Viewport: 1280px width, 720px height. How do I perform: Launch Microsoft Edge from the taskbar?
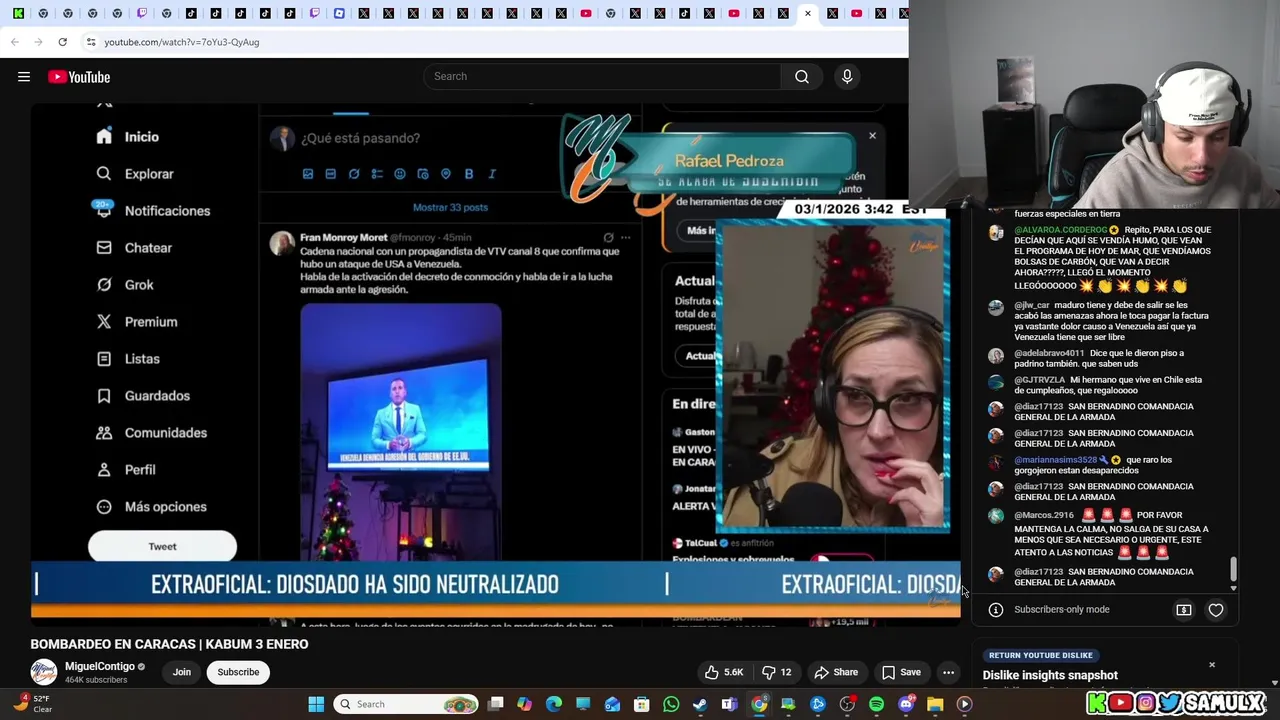[x=554, y=704]
